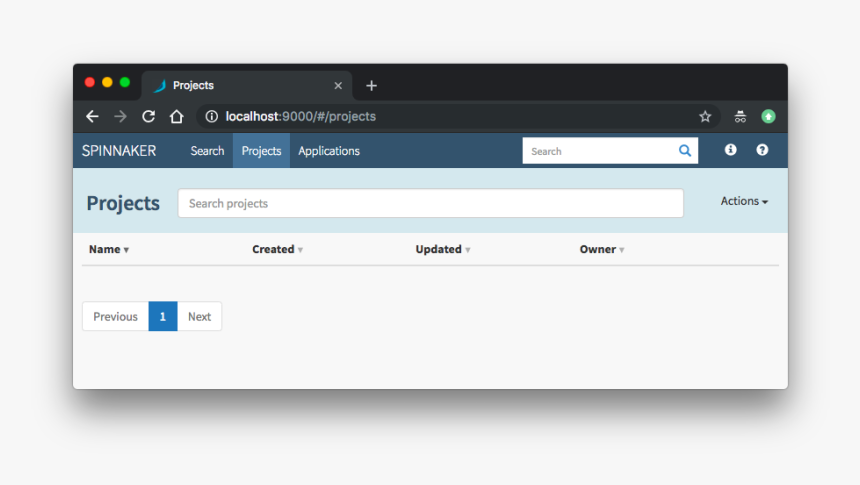This screenshot has width=860, height=485.
Task: Open the Spinnaker help question icon
Action: tap(762, 150)
